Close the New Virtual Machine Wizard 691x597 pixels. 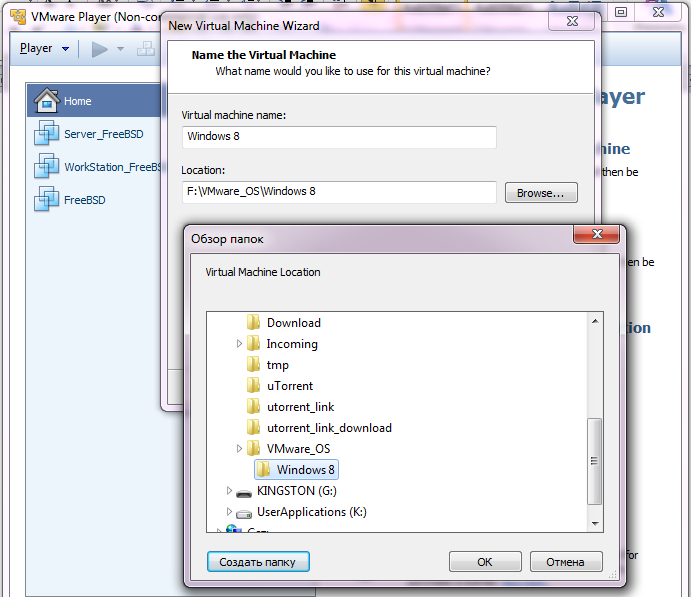click(572, 21)
